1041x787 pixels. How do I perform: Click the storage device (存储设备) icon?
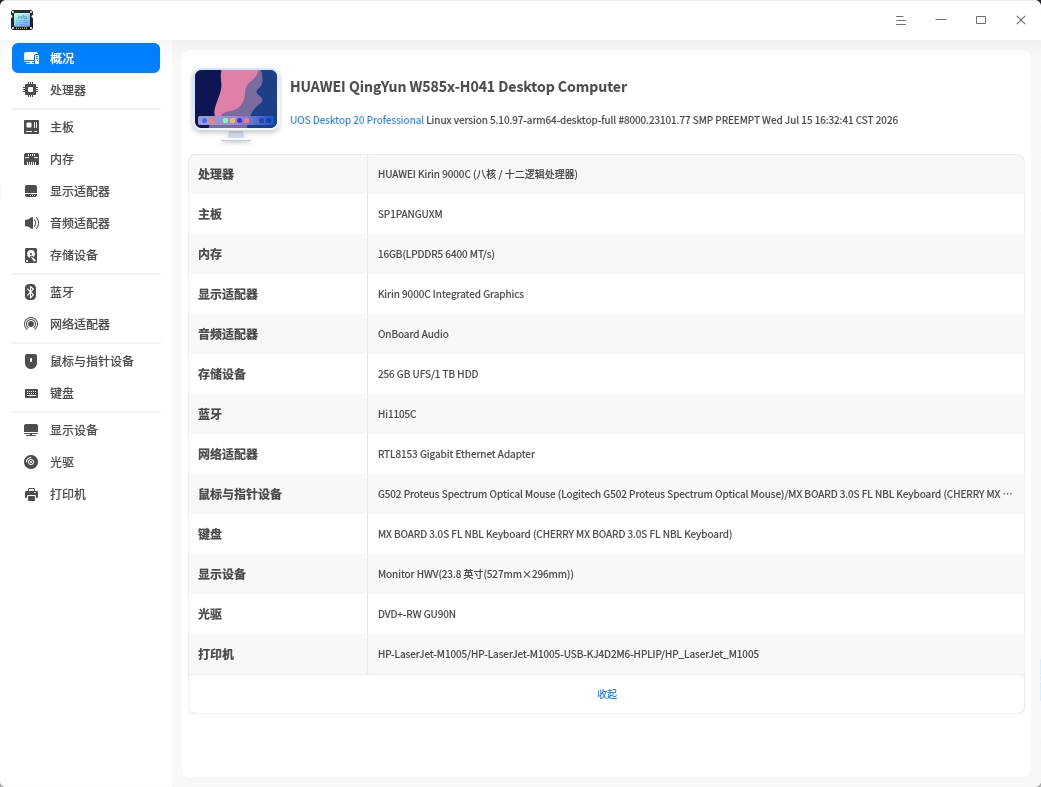pos(31,255)
